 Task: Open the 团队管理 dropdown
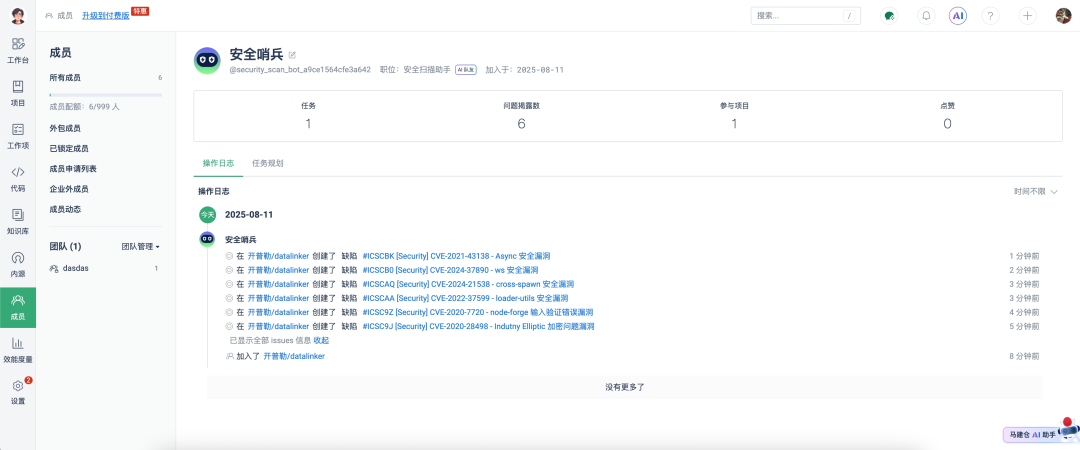(141, 246)
